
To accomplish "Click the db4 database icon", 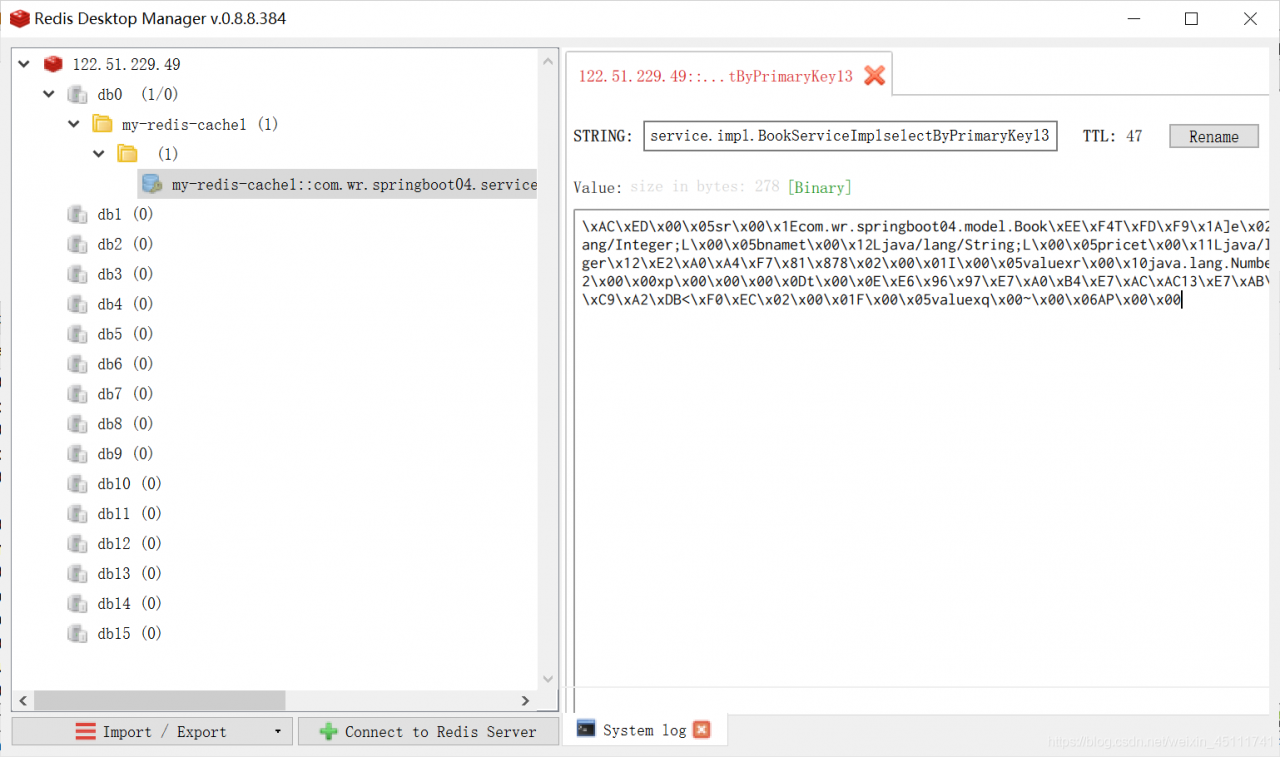I will [x=78, y=304].
